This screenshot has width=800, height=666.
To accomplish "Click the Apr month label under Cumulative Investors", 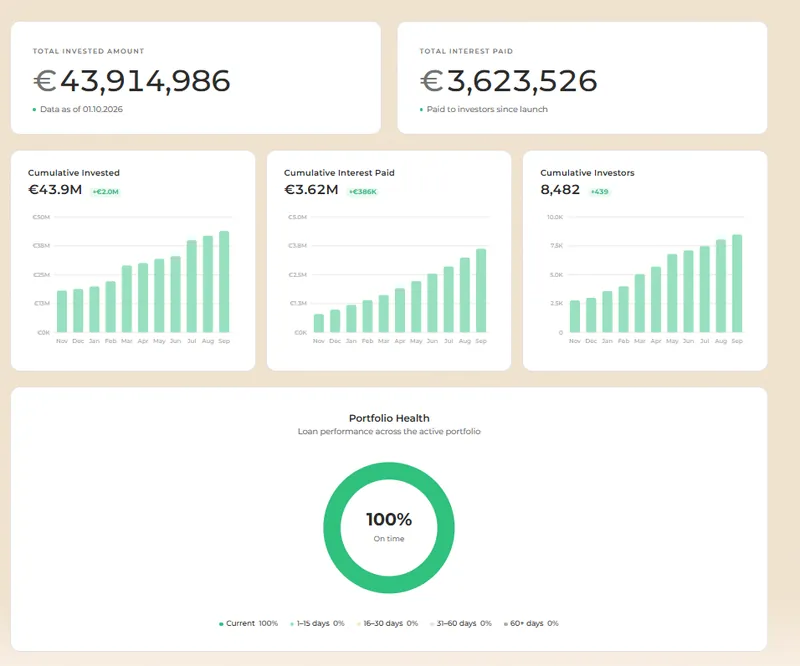I will pyautogui.click(x=656, y=341).
